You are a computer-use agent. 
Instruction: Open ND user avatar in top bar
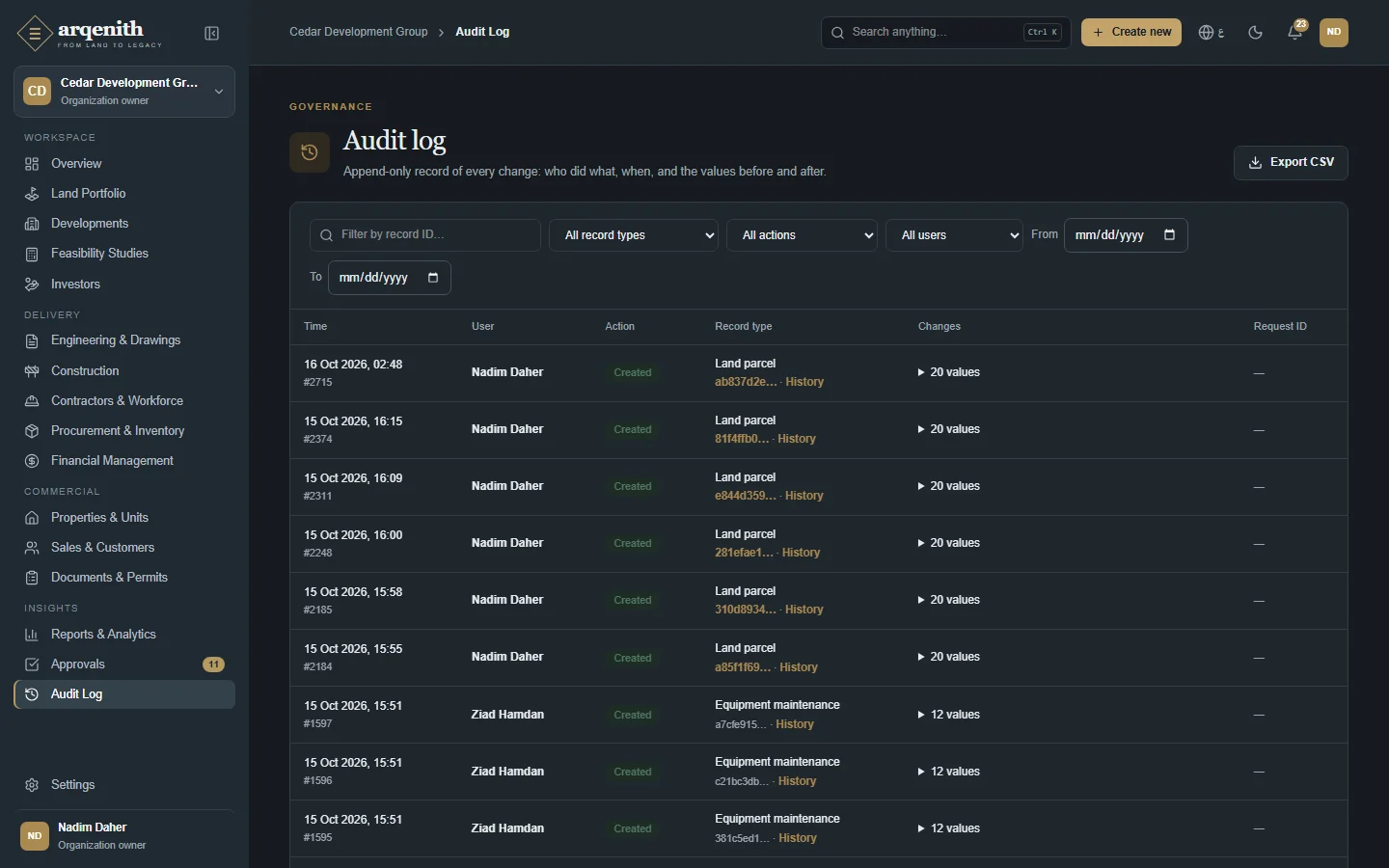point(1334,32)
